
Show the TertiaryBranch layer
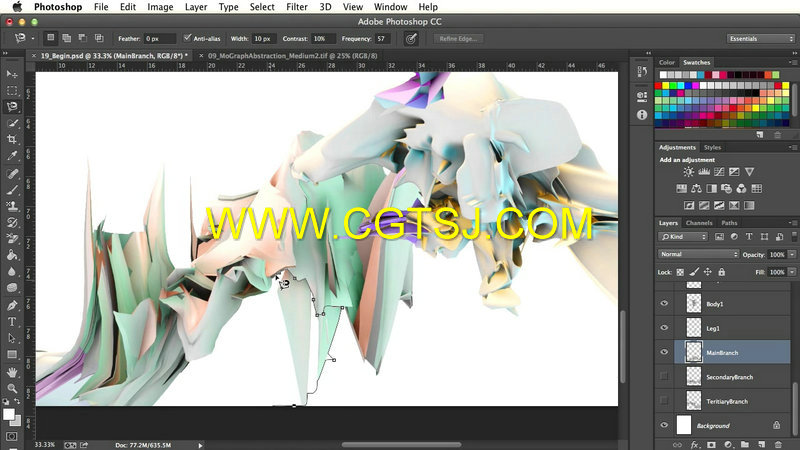664,401
